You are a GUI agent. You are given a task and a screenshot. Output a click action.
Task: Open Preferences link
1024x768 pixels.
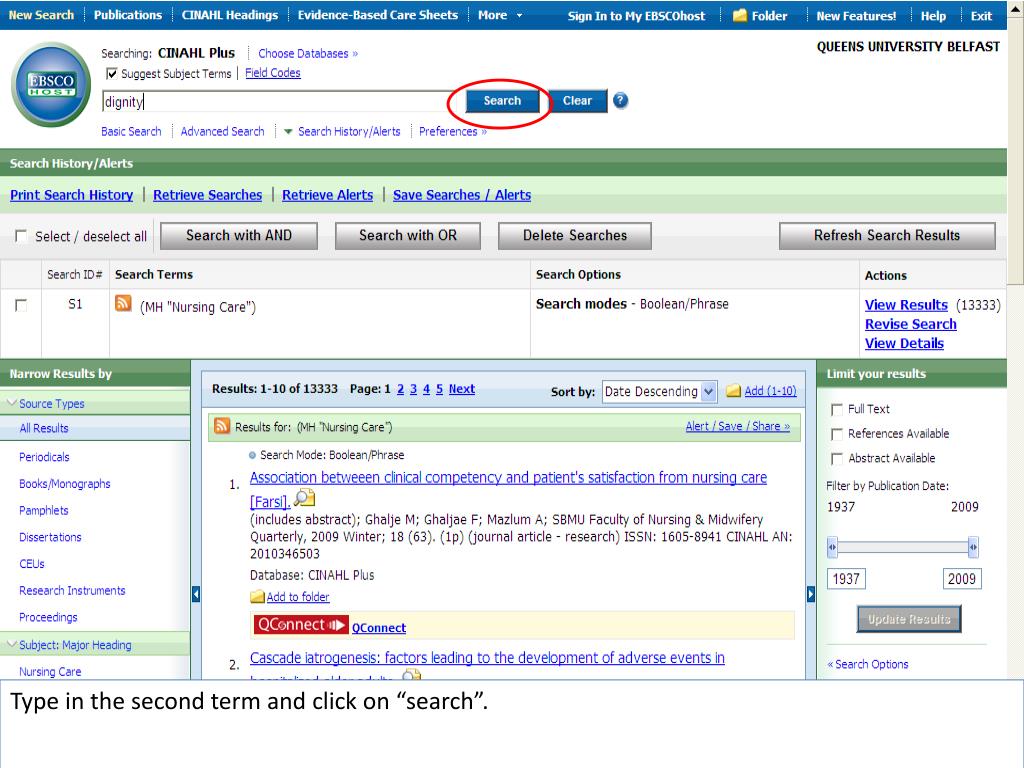pos(453,131)
